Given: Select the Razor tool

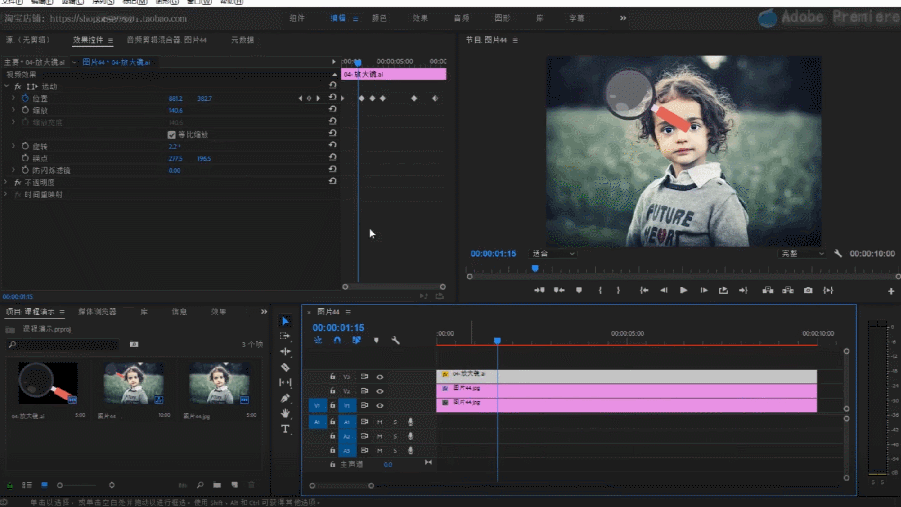Looking at the screenshot, I should [x=285, y=367].
